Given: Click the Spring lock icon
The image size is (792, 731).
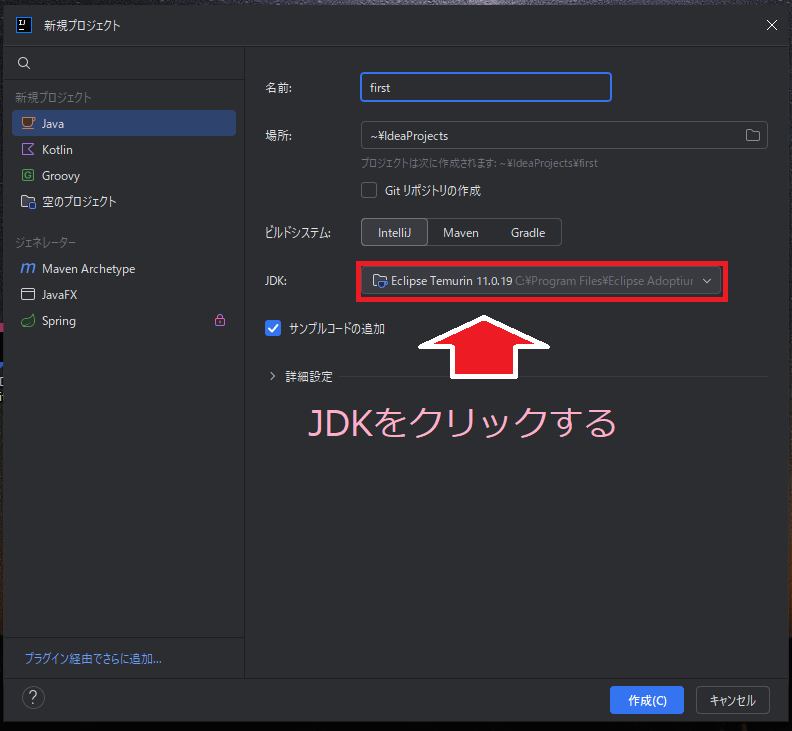Looking at the screenshot, I should 220,320.
